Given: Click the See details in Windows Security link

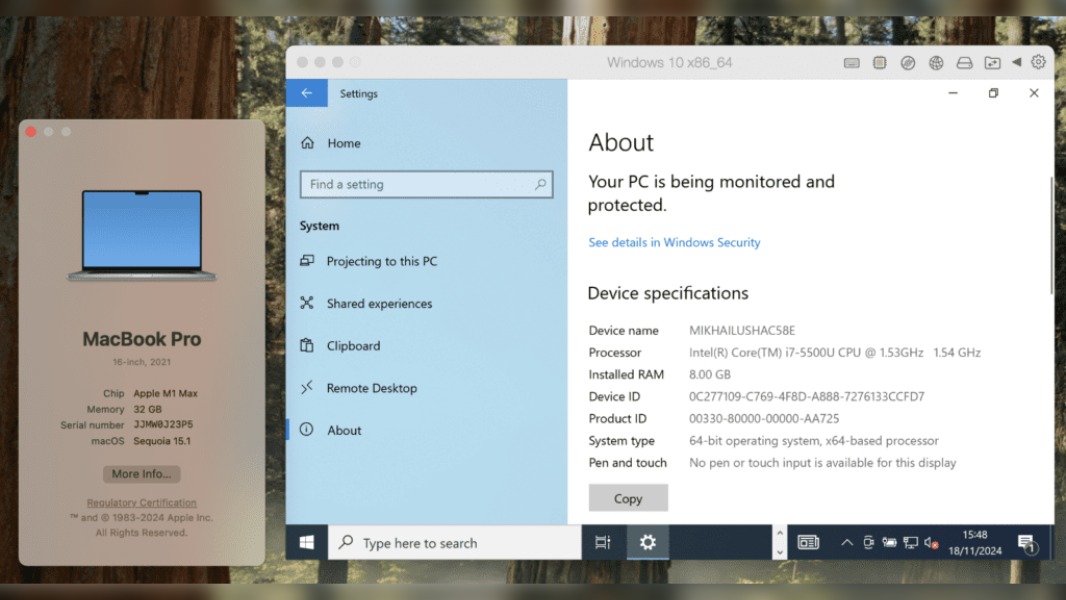Looking at the screenshot, I should [x=673, y=242].
